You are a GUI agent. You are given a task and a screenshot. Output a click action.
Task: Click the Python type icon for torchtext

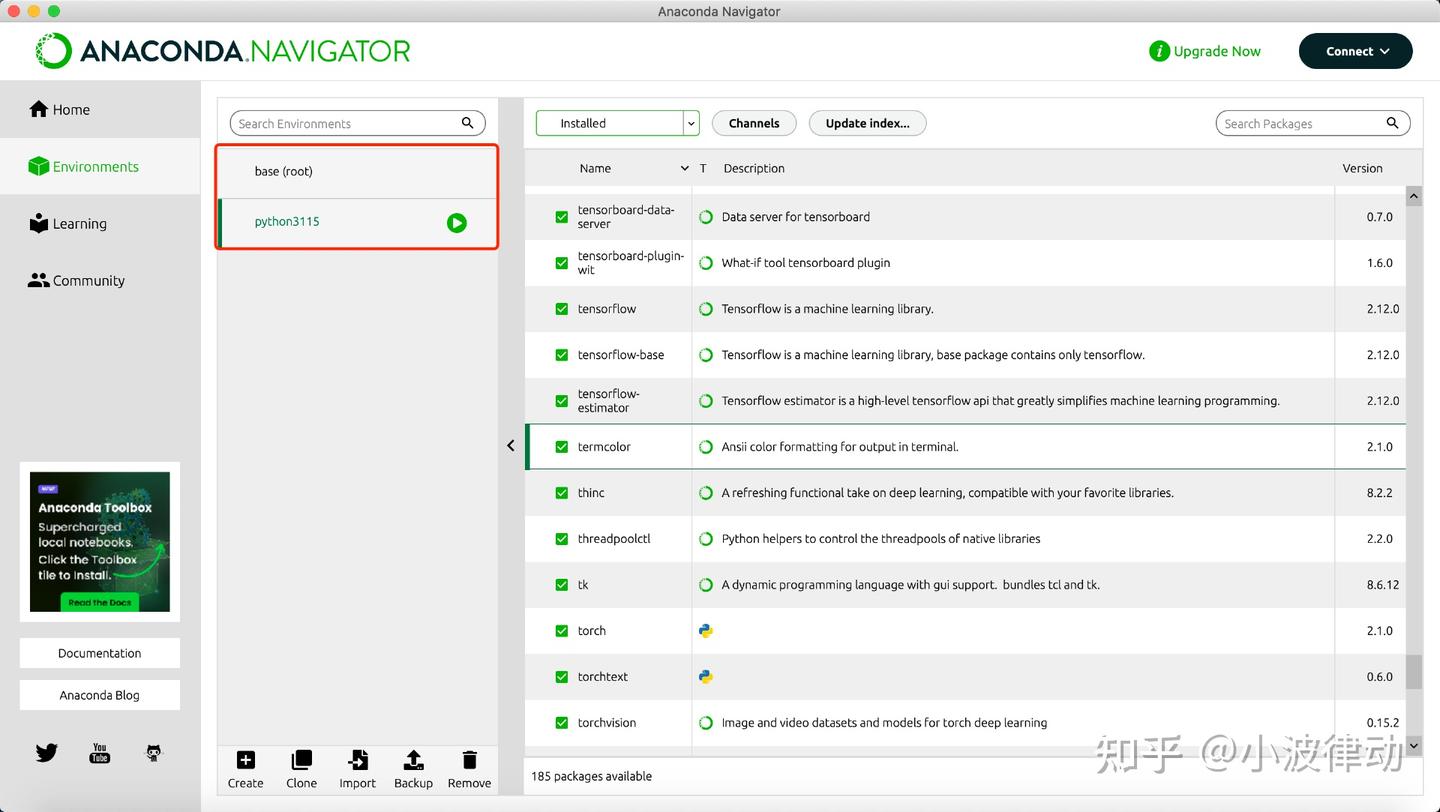pyautogui.click(x=706, y=676)
